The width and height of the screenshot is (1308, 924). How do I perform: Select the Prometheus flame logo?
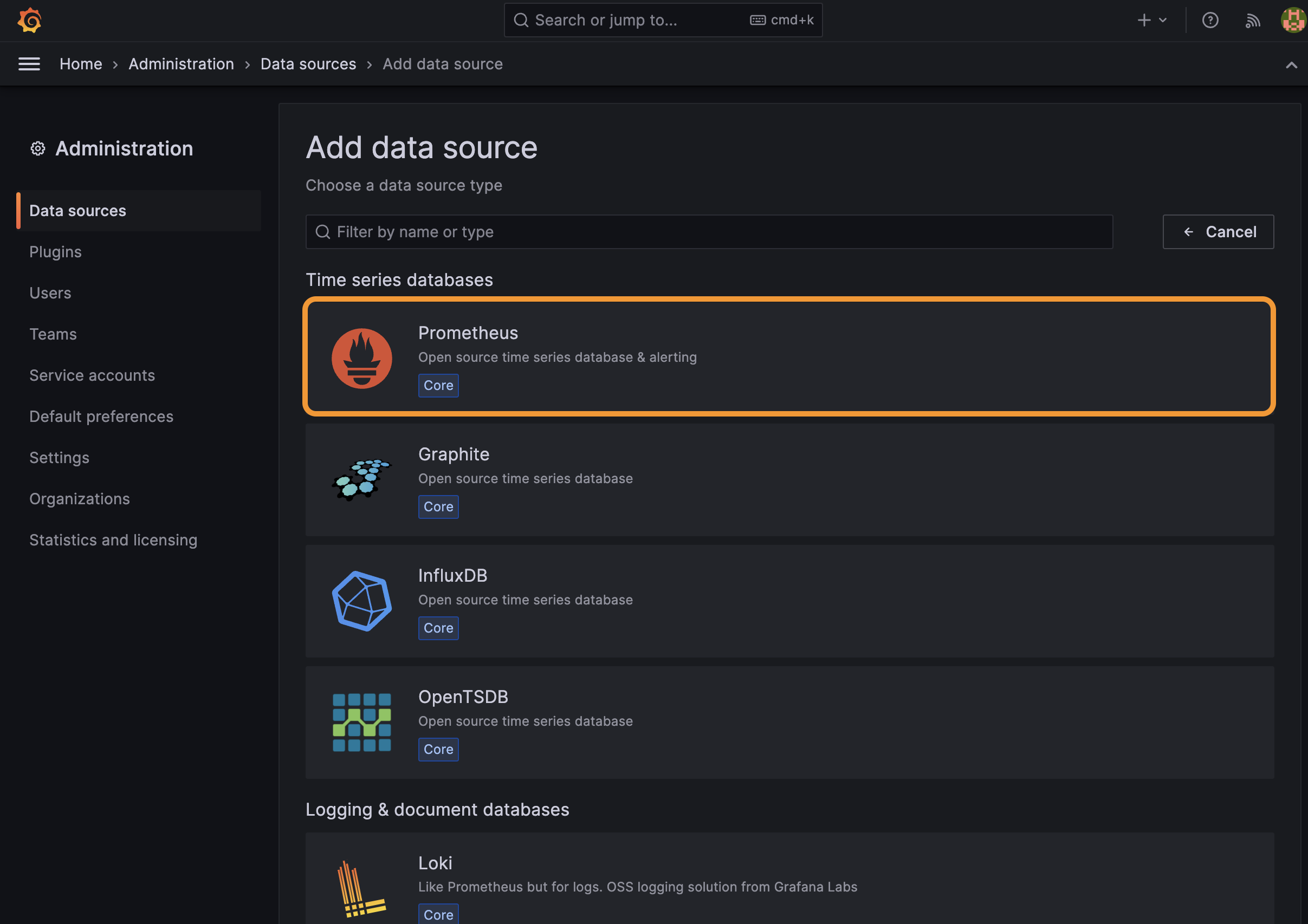coord(362,358)
